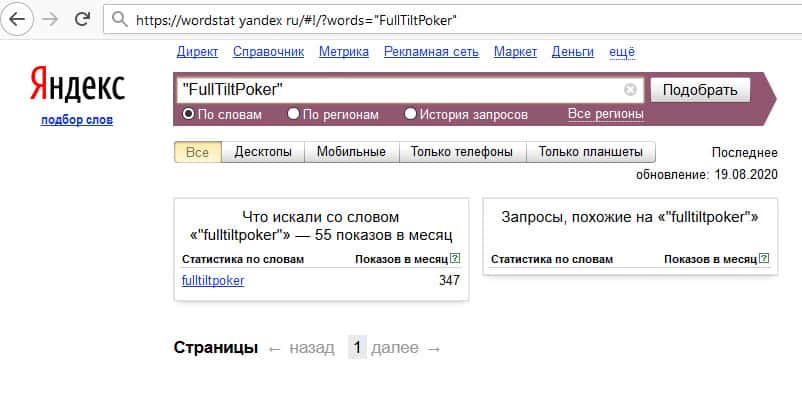Open the "Директ" link in top navigation
Image resolution: width=802 pixels, height=403 pixels.
point(197,51)
